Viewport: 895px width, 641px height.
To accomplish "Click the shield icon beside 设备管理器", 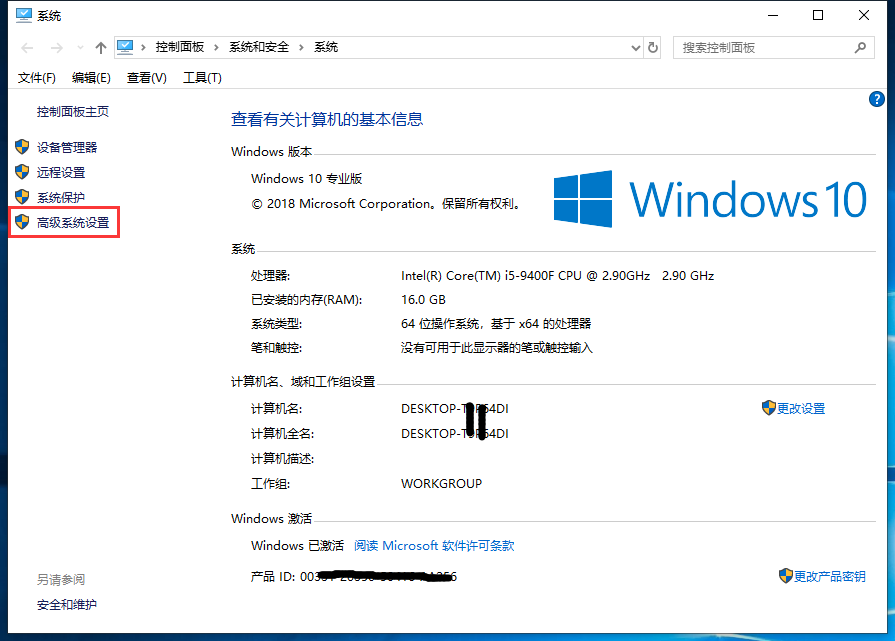I will pos(22,147).
